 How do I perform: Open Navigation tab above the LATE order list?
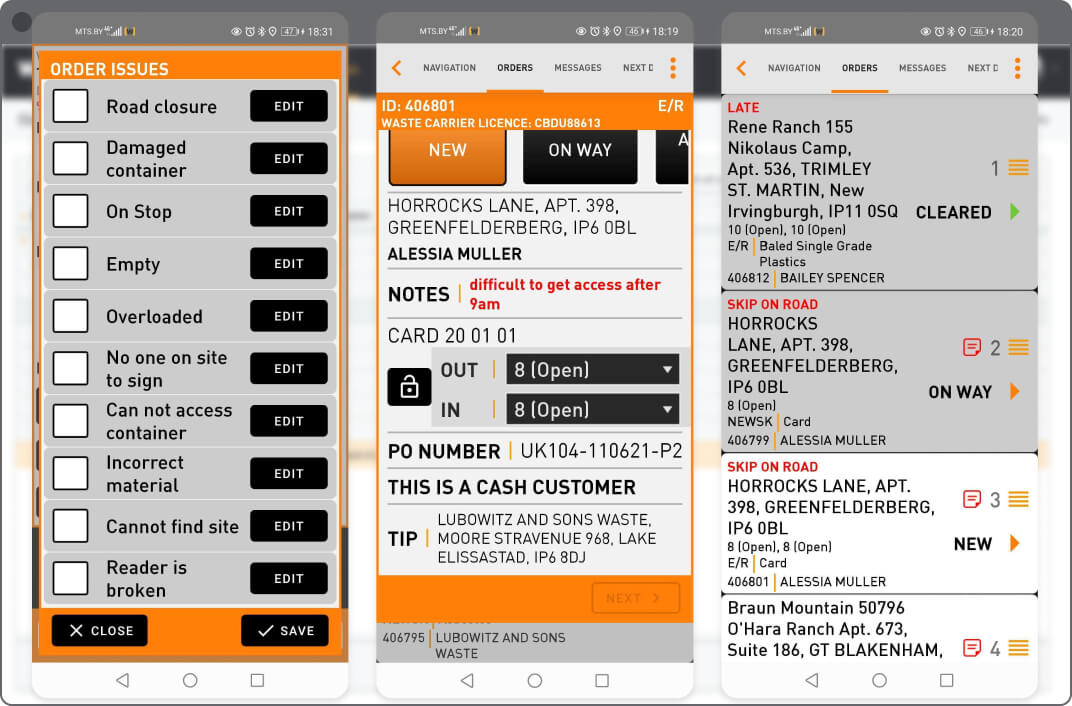[x=794, y=68]
